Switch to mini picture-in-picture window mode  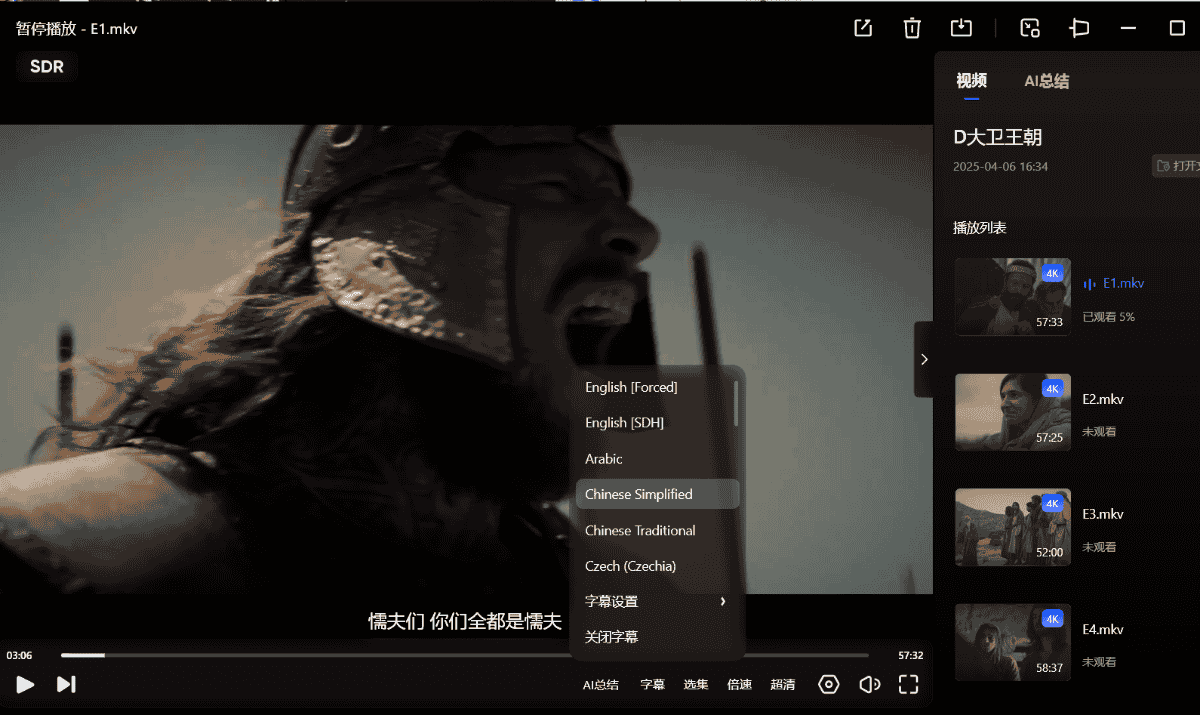click(x=1030, y=28)
